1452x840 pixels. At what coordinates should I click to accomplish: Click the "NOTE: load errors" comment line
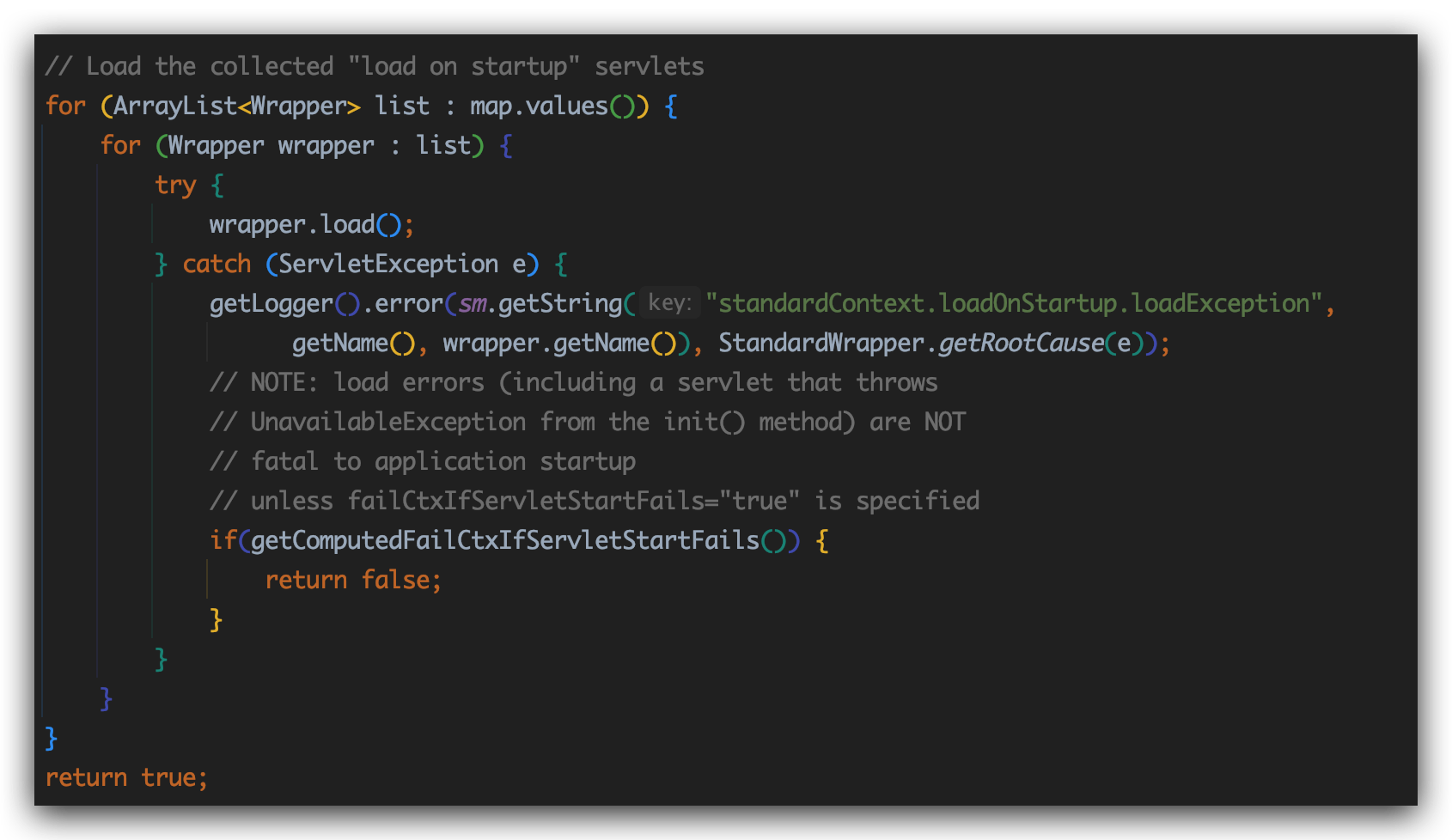pyautogui.click(x=573, y=382)
